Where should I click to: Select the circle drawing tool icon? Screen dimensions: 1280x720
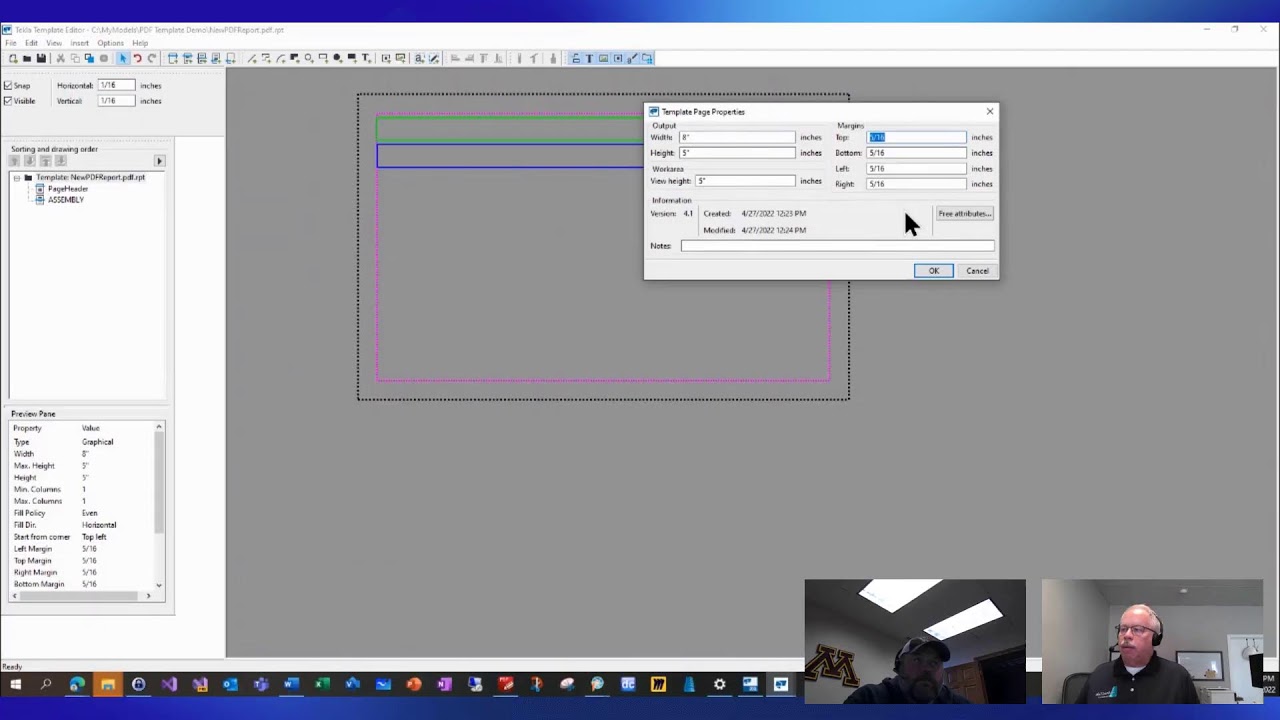(x=308, y=58)
